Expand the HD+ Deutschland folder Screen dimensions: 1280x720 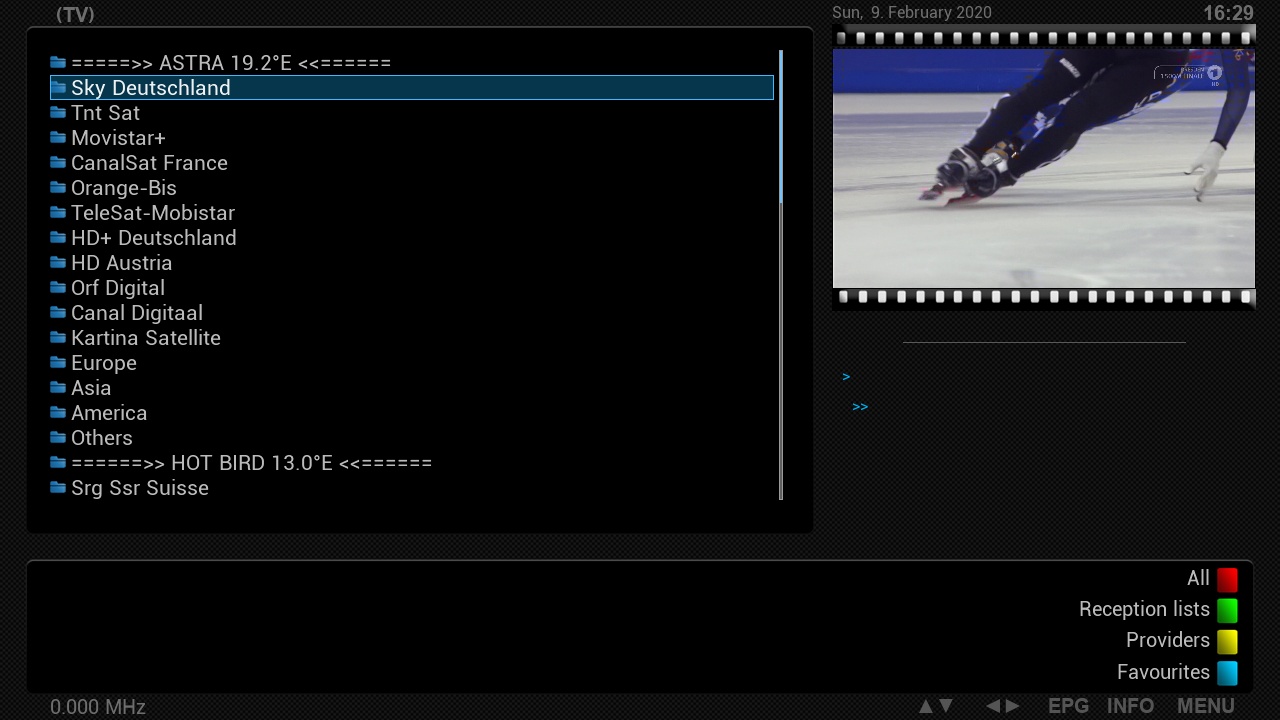(x=153, y=238)
